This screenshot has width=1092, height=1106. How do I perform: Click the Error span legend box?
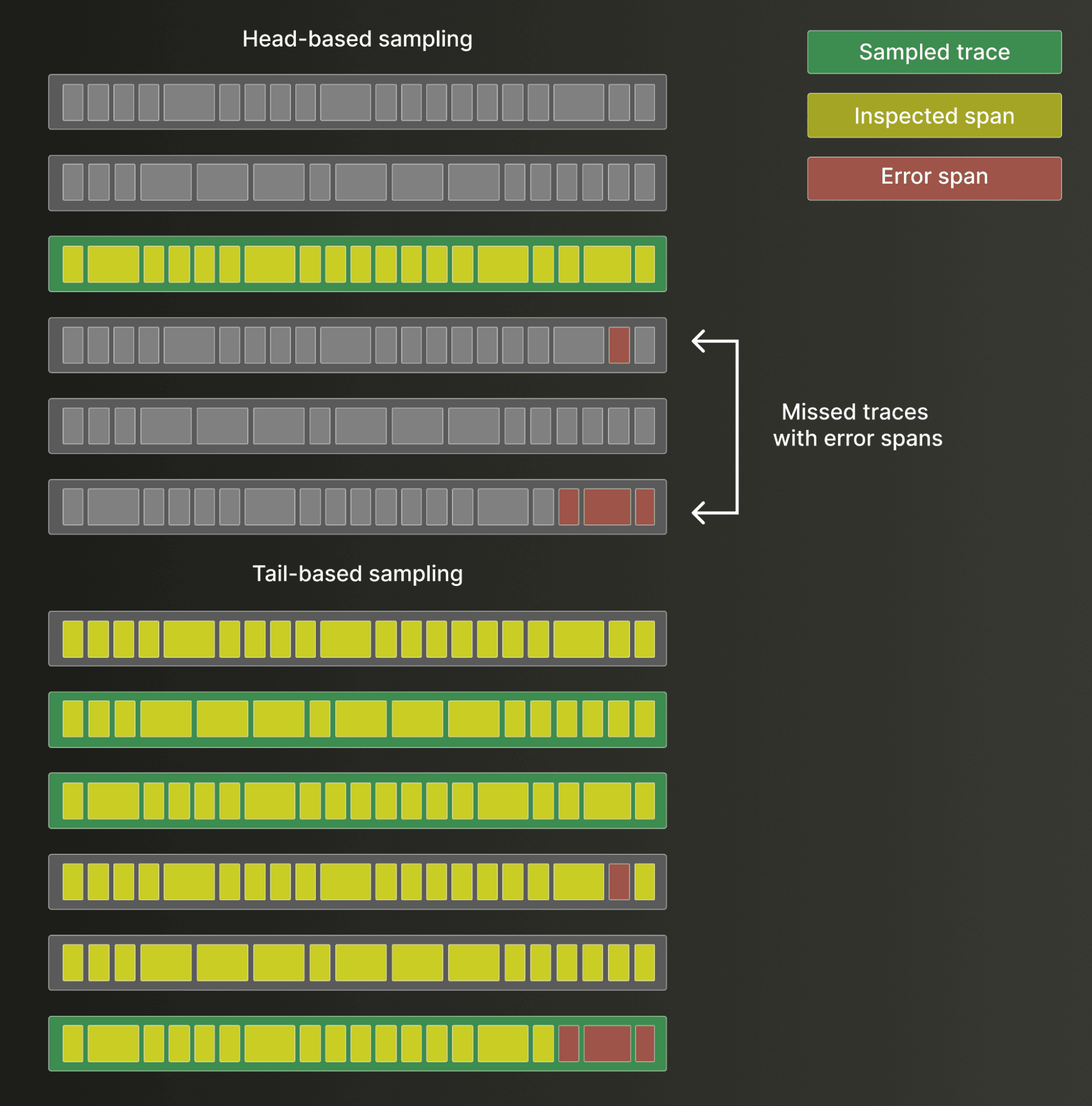(934, 179)
